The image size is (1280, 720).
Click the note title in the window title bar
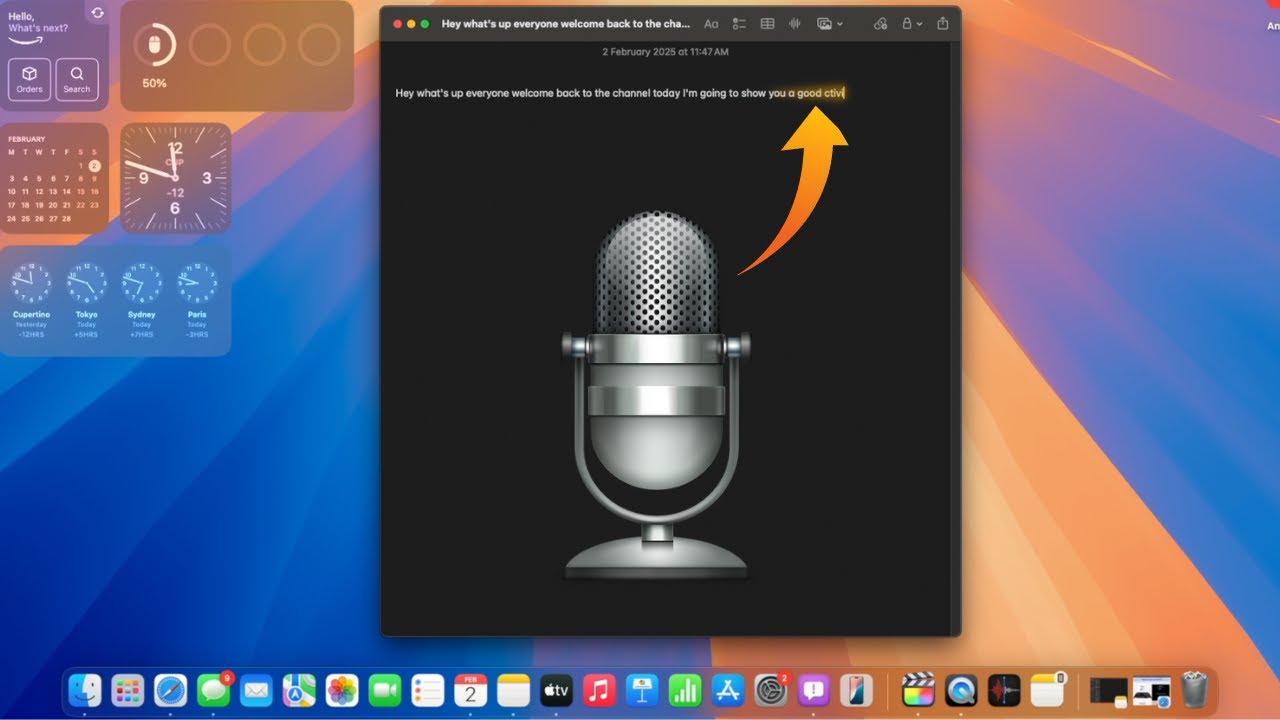coord(566,23)
